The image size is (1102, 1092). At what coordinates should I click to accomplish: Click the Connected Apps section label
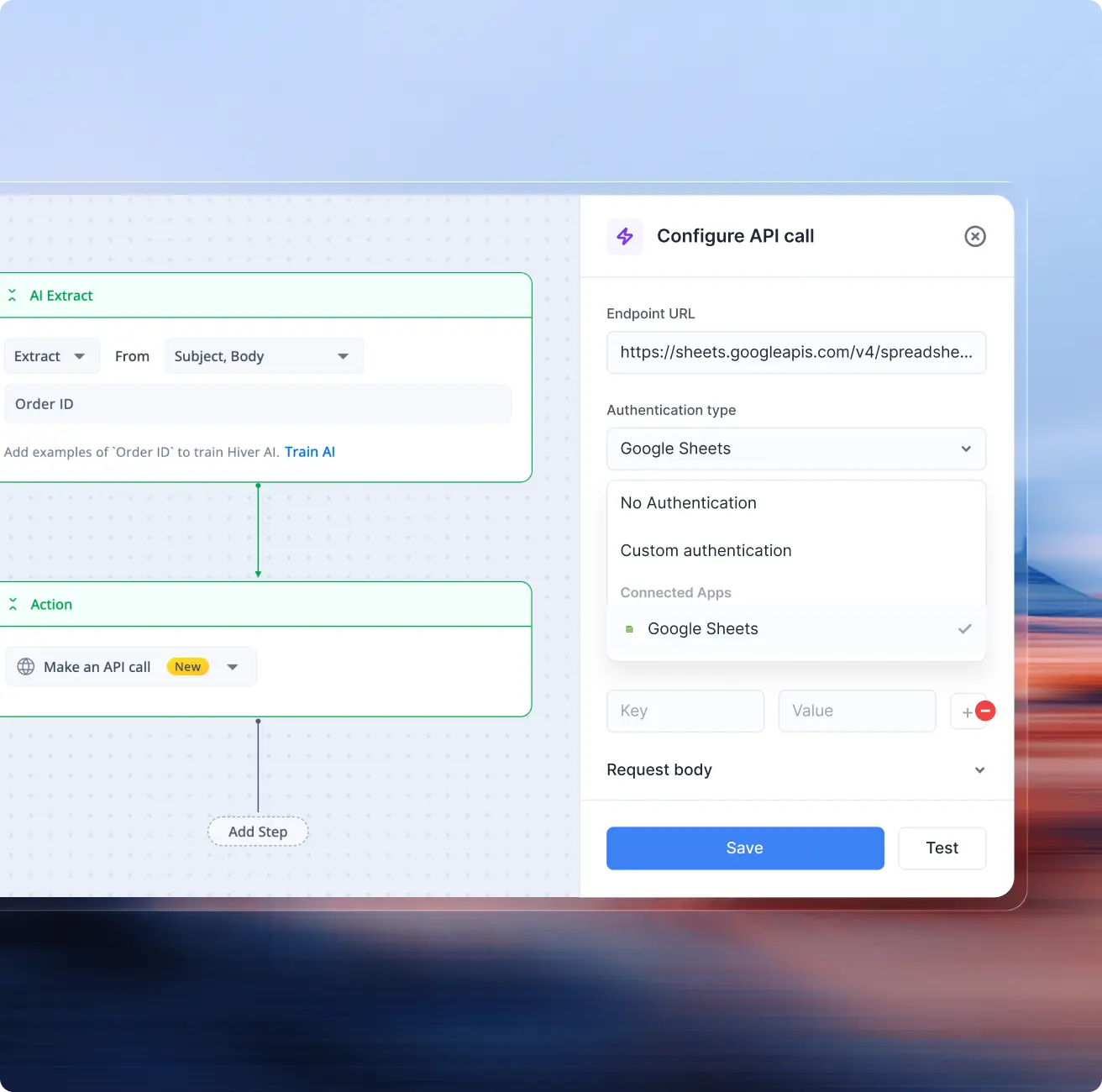[676, 593]
